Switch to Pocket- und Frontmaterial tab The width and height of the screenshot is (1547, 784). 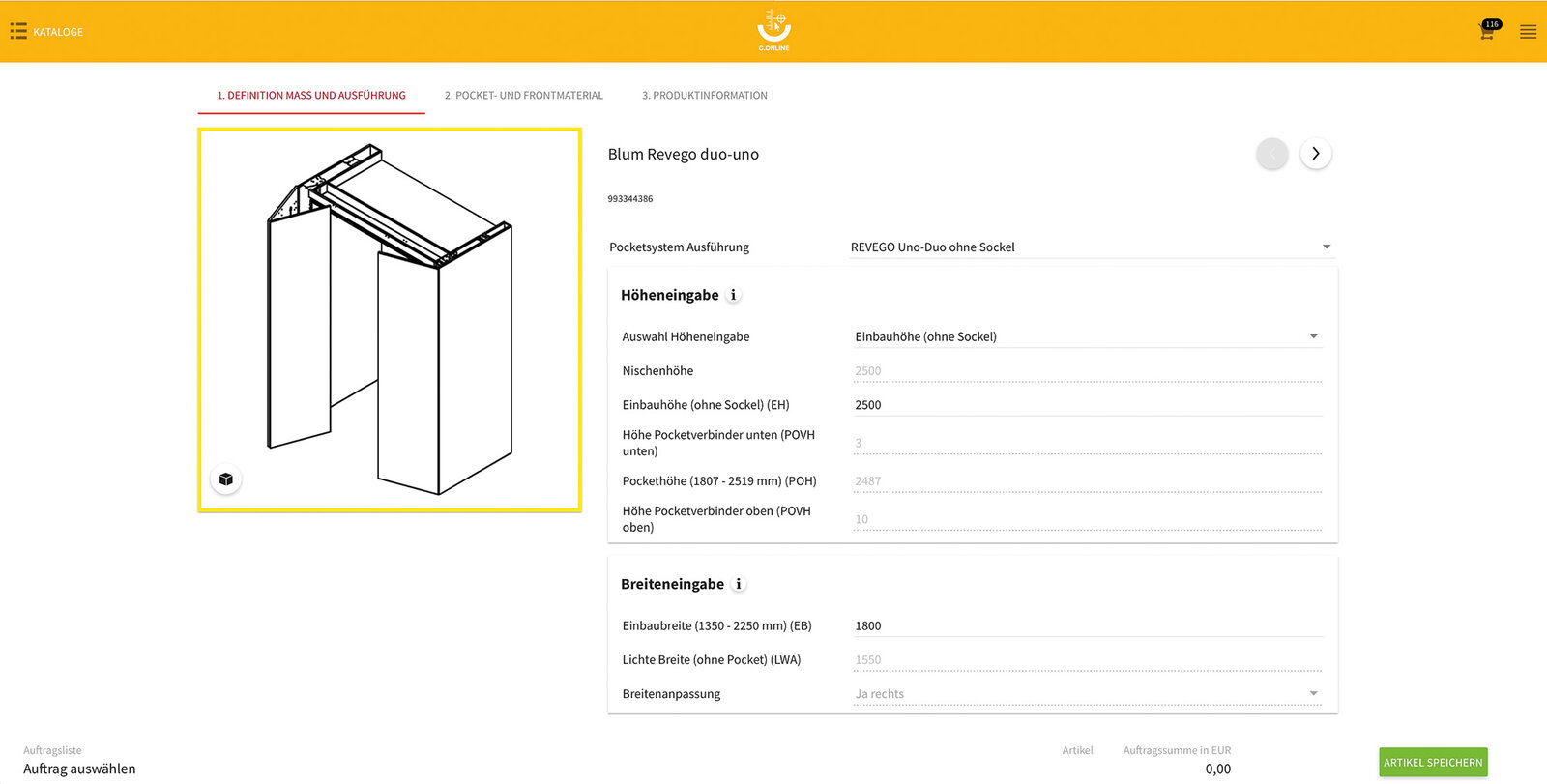click(524, 96)
